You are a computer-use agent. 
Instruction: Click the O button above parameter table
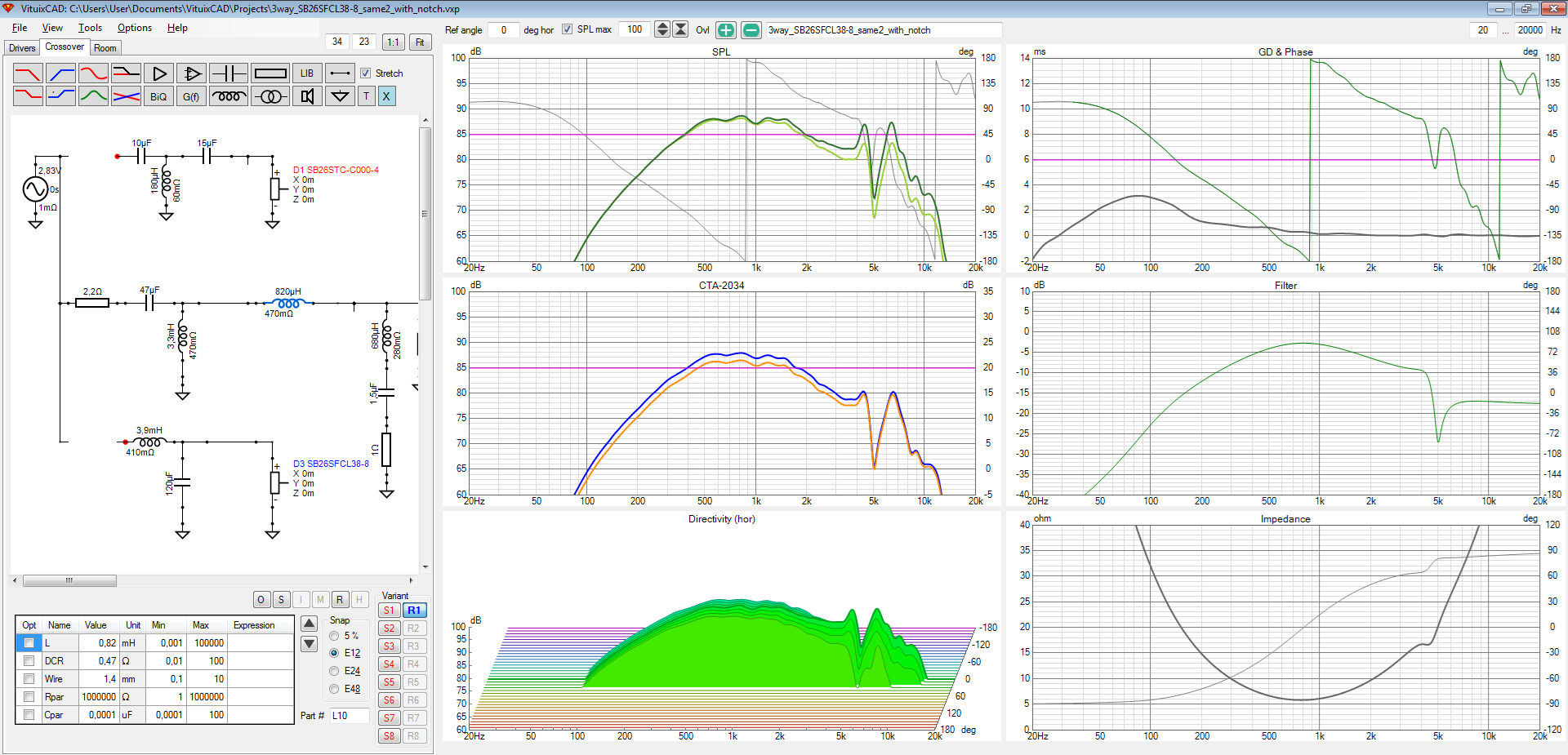261,600
